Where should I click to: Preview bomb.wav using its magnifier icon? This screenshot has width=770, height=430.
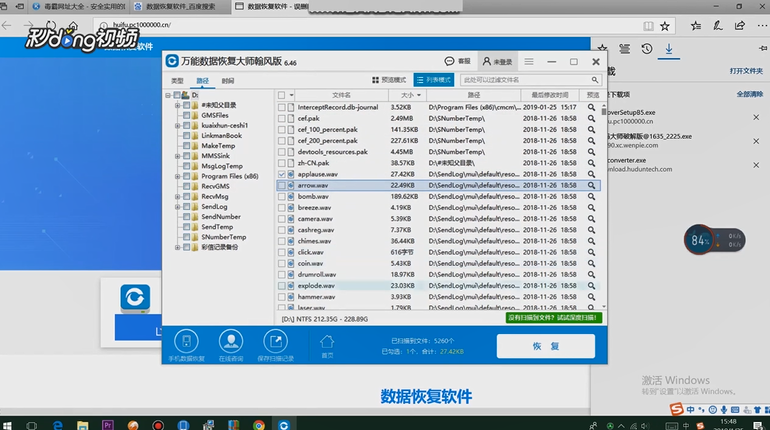coord(591,196)
